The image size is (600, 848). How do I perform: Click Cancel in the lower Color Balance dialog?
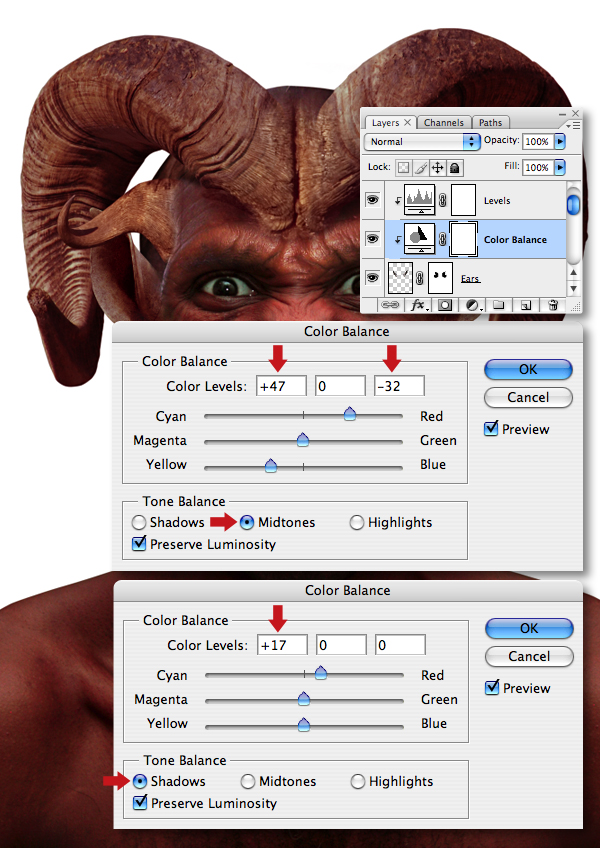[529, 657]
